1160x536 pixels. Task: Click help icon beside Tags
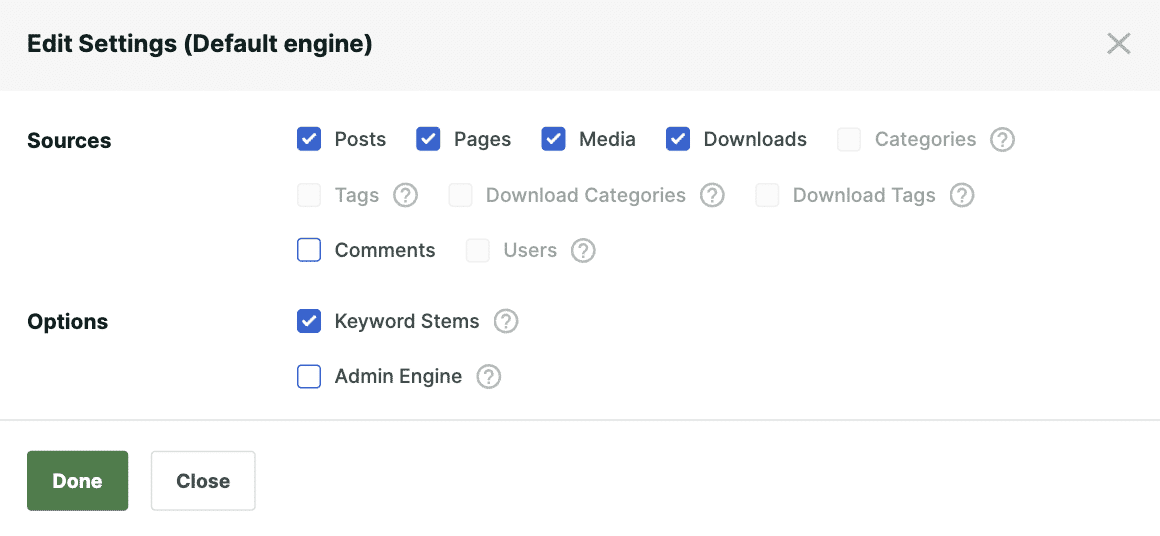point(405,195)
